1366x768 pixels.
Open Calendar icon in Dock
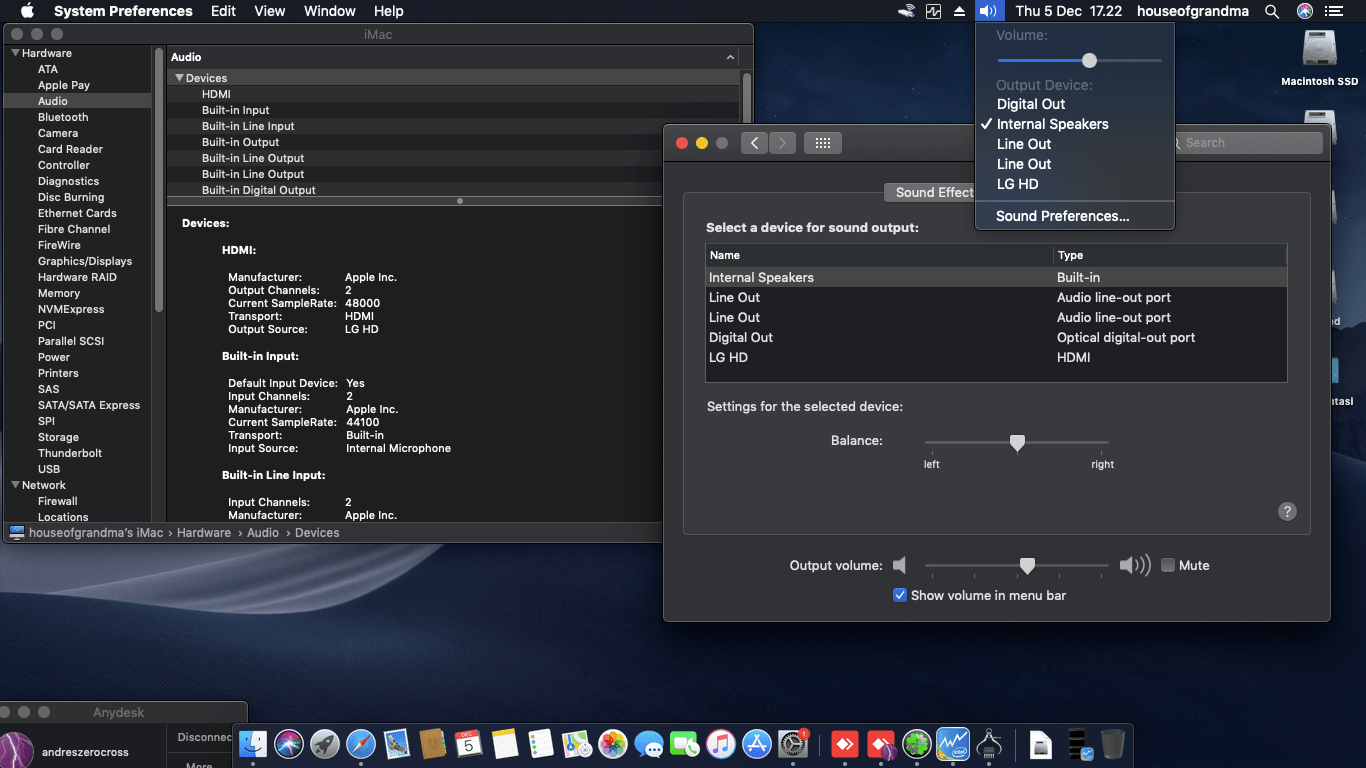[468, 743]
